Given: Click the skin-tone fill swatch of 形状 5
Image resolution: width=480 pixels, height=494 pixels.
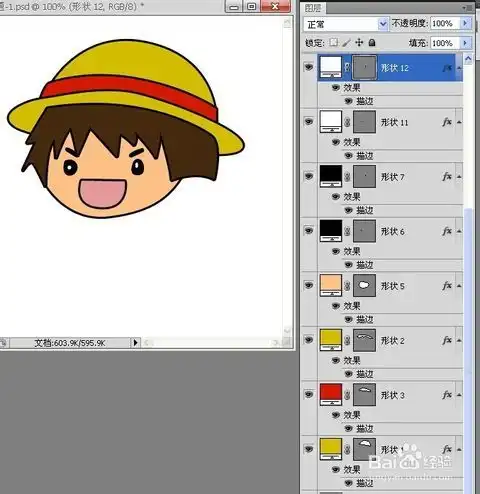Looking at the screenshot, I should tap(331, 285).
